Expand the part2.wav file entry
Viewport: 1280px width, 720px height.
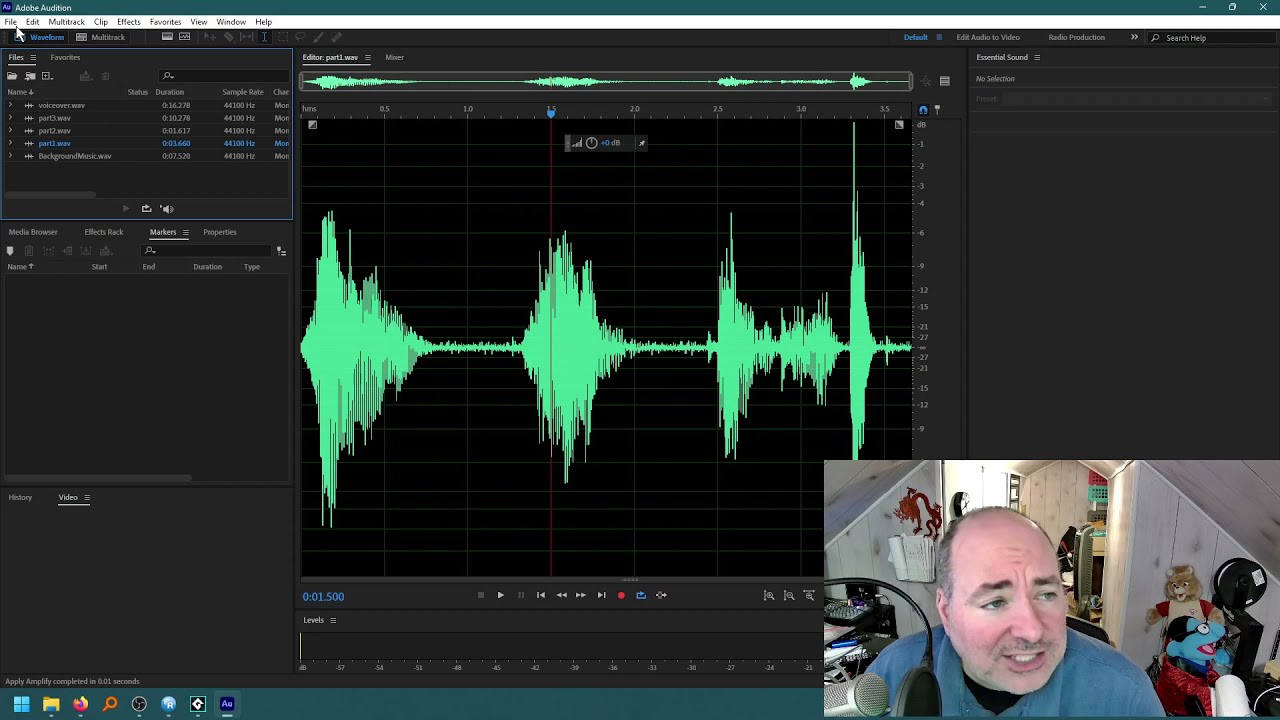10,131
